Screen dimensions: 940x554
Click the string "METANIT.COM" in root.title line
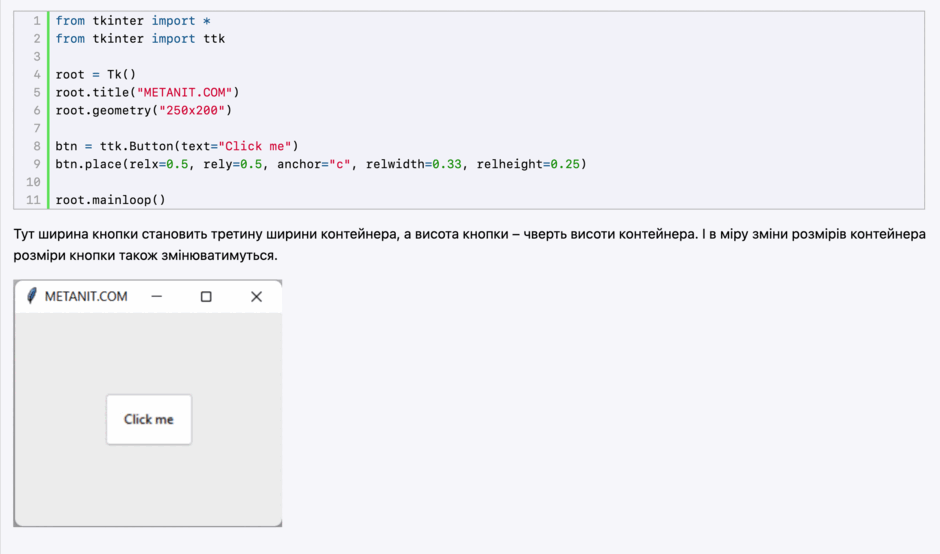185,92
